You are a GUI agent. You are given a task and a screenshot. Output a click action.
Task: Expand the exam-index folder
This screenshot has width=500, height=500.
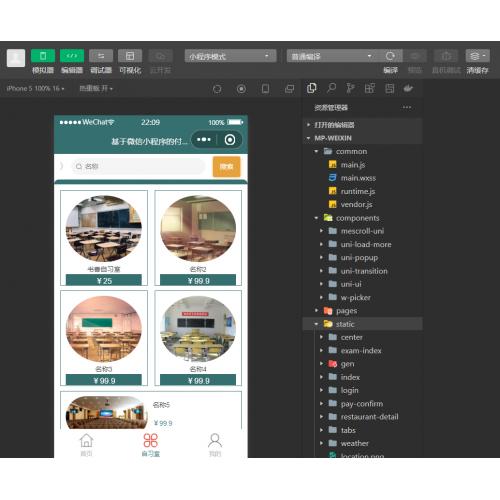point(363,351)
